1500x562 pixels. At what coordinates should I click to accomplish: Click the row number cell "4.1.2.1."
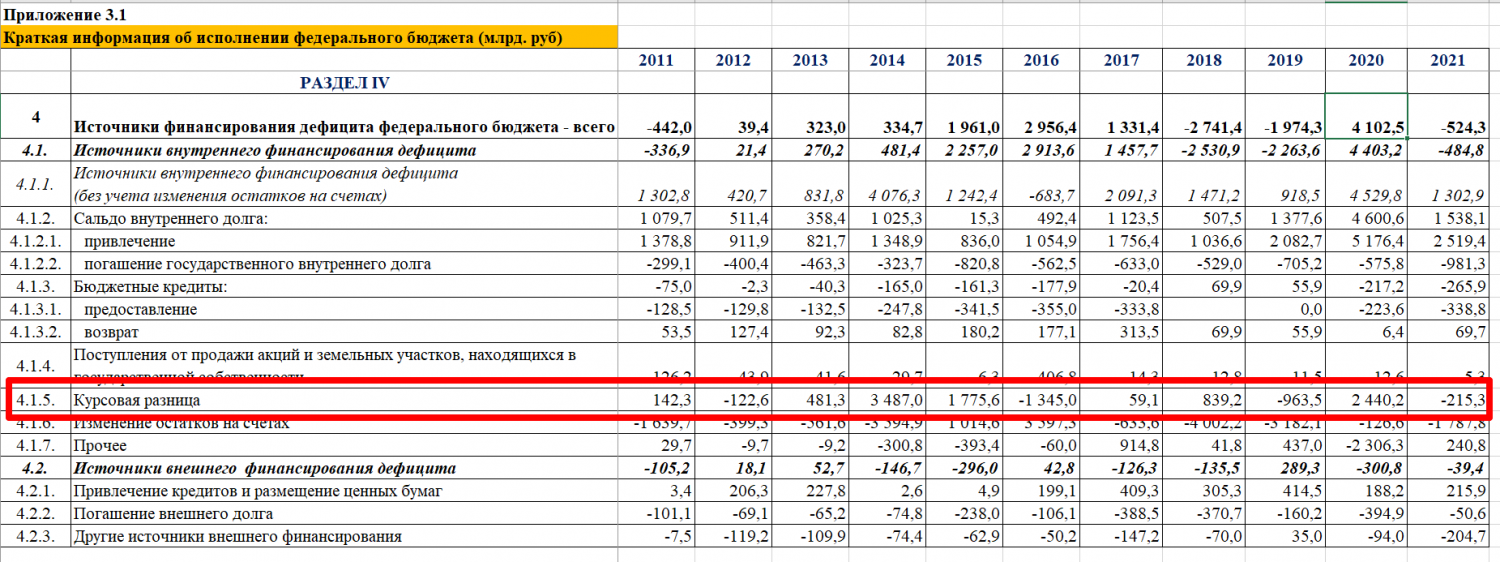pos(36,241)
